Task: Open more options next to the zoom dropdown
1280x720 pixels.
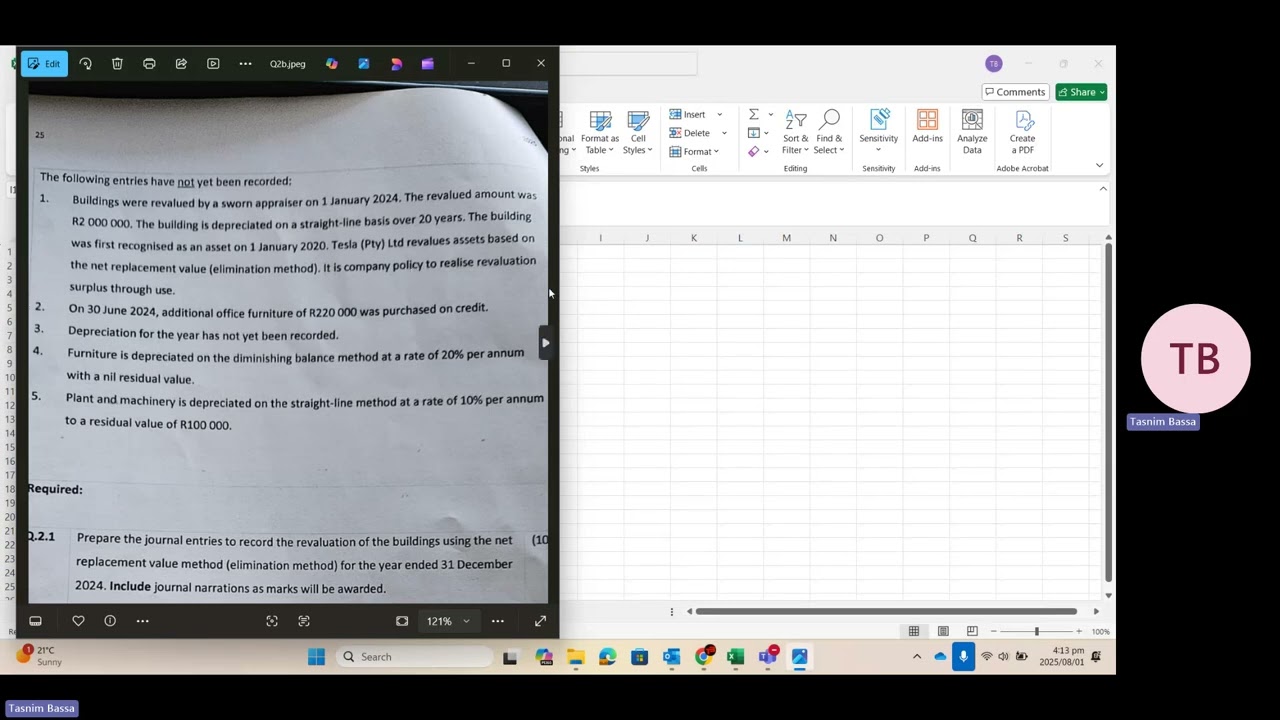Action: (497, 621)
